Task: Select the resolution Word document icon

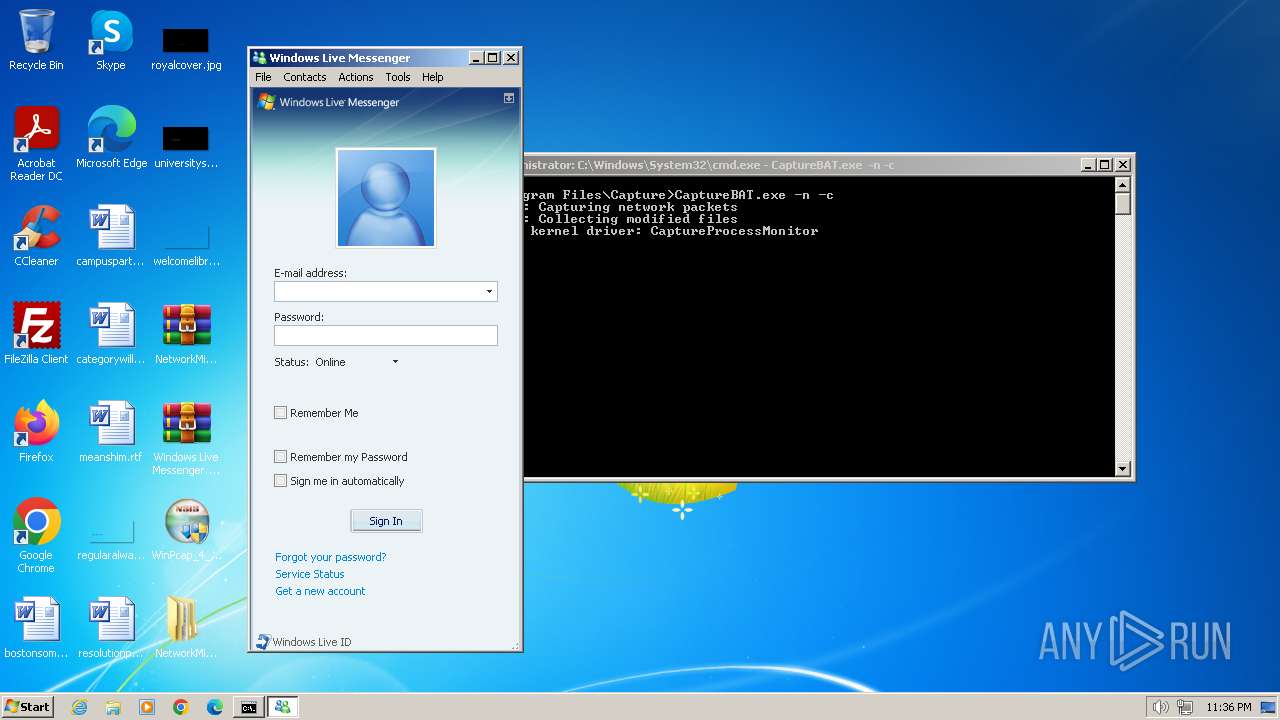Action: coord(111,628)
